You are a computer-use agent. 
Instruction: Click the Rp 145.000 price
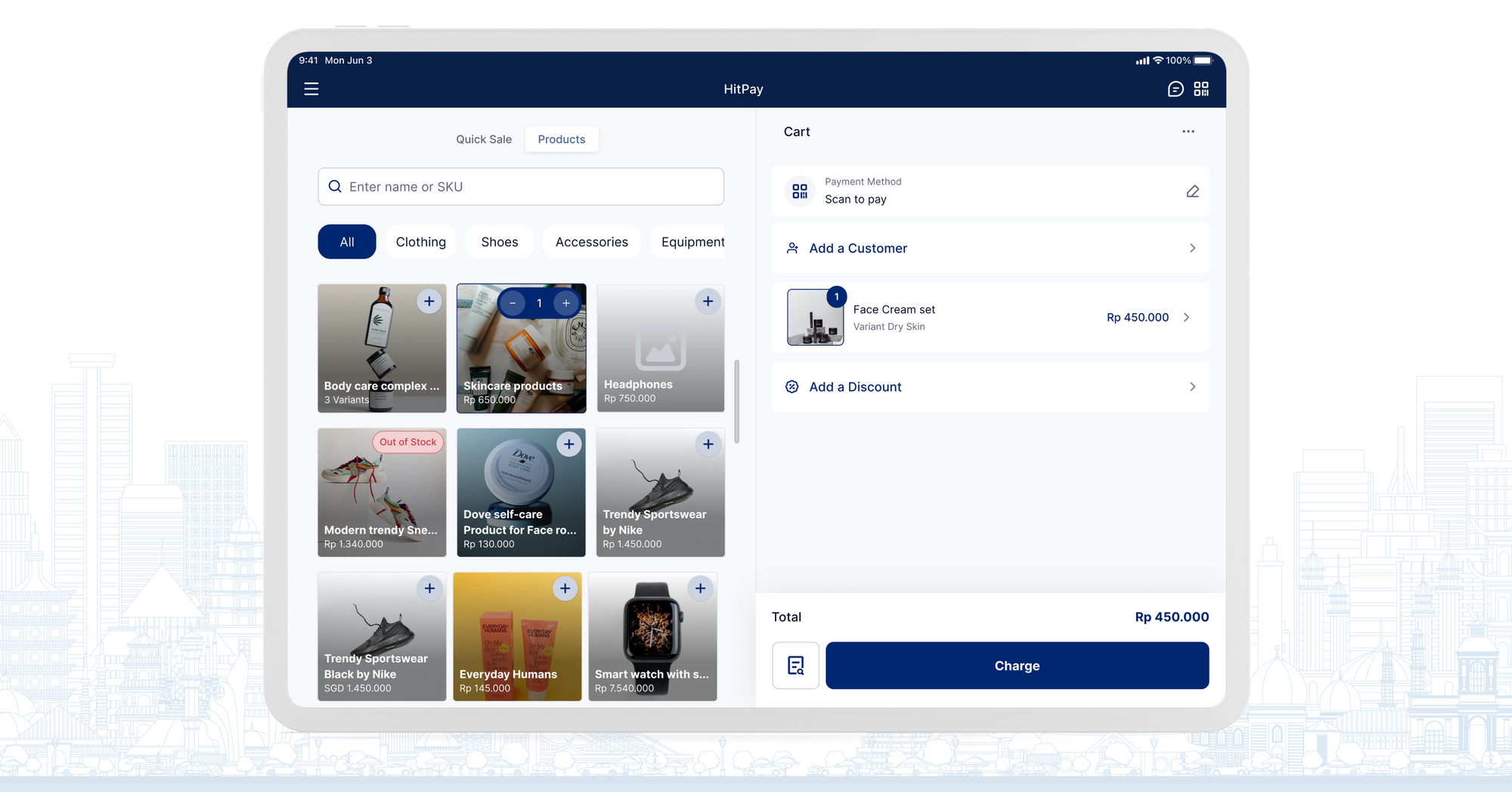485,688
